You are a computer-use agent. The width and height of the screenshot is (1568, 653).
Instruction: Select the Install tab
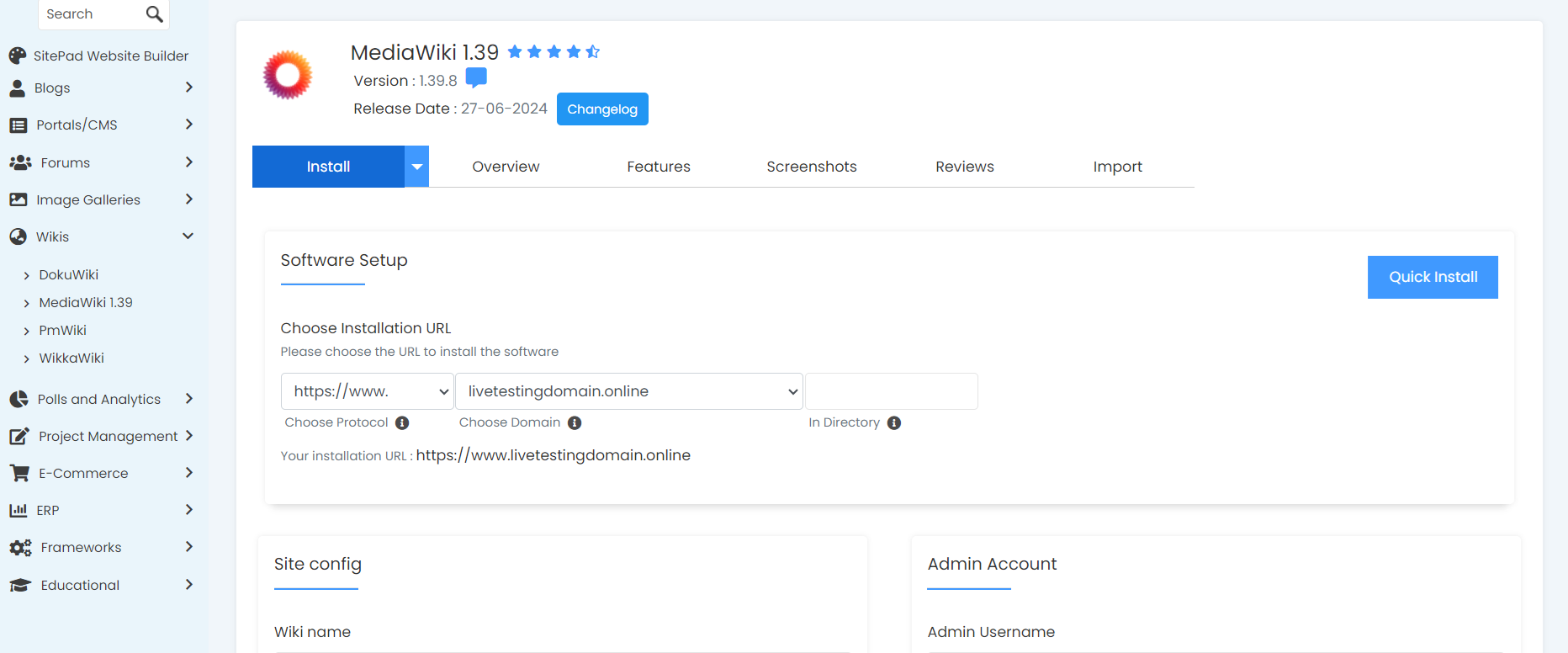pos(328,167)
